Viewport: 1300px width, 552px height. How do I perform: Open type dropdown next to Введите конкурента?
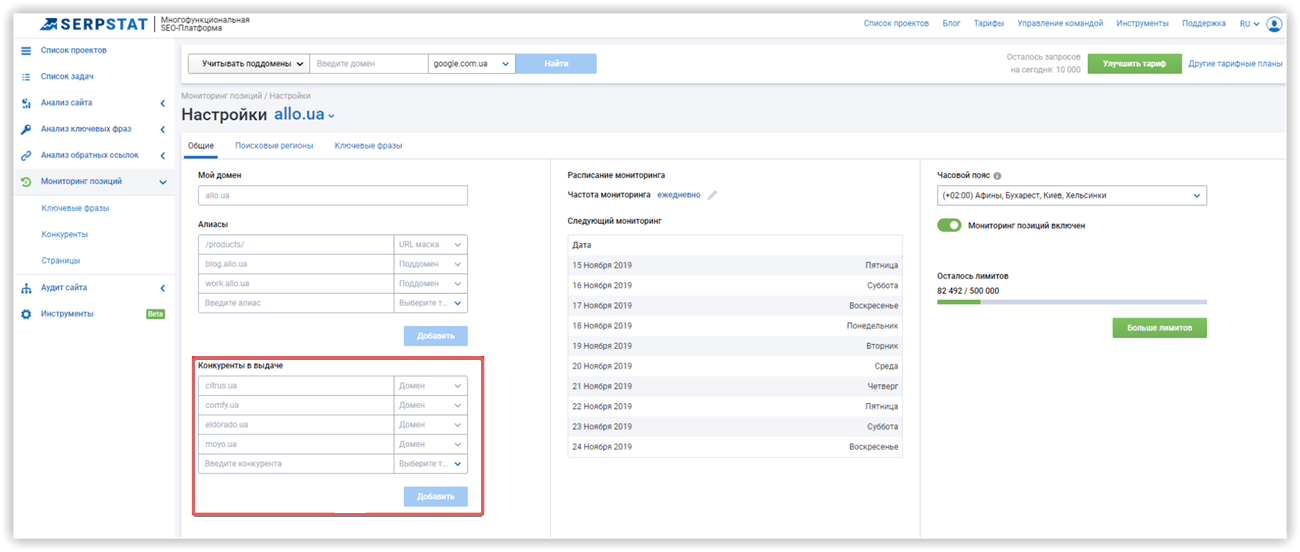431,464
